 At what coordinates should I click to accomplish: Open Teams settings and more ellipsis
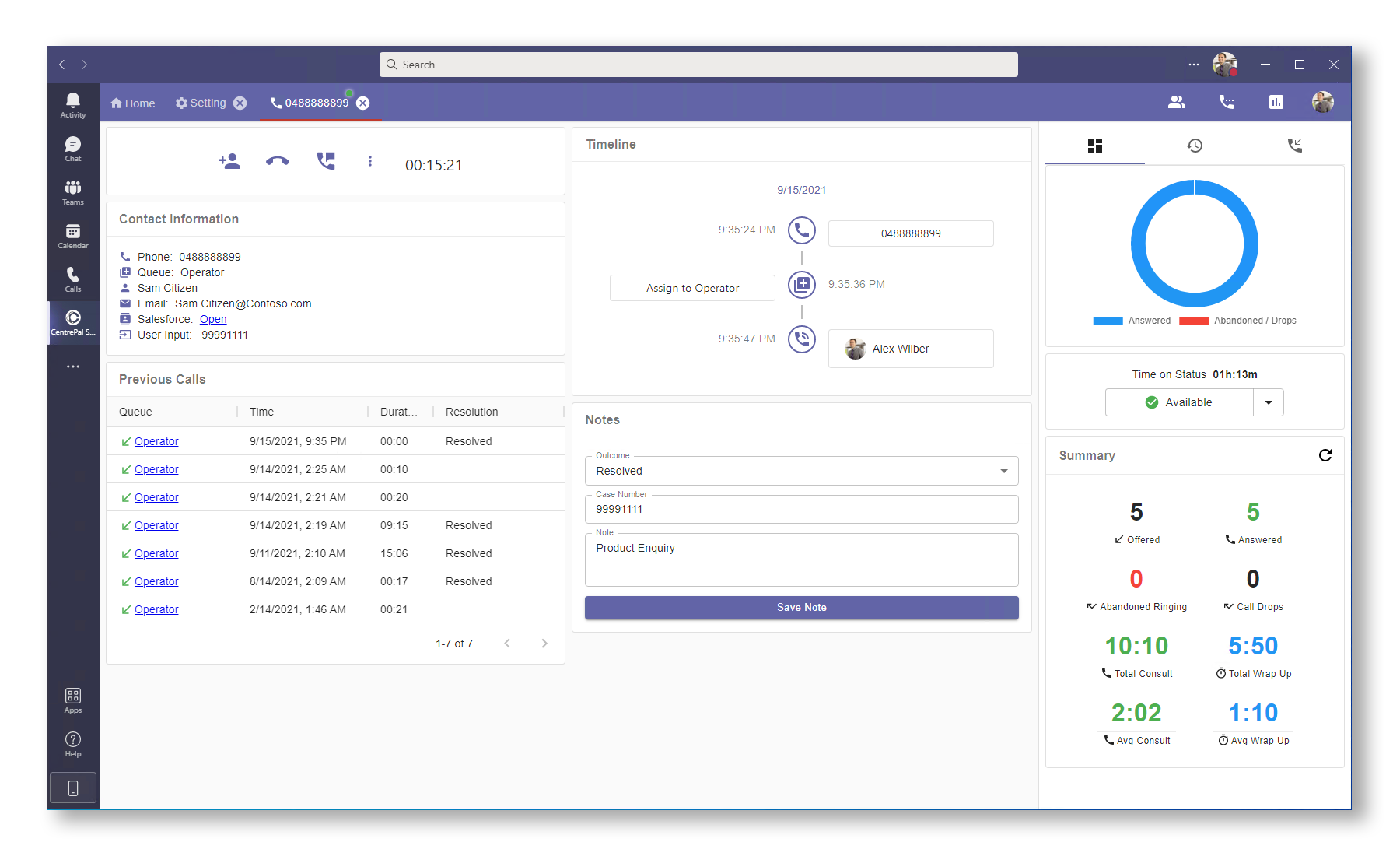(x=1194, y=65)
